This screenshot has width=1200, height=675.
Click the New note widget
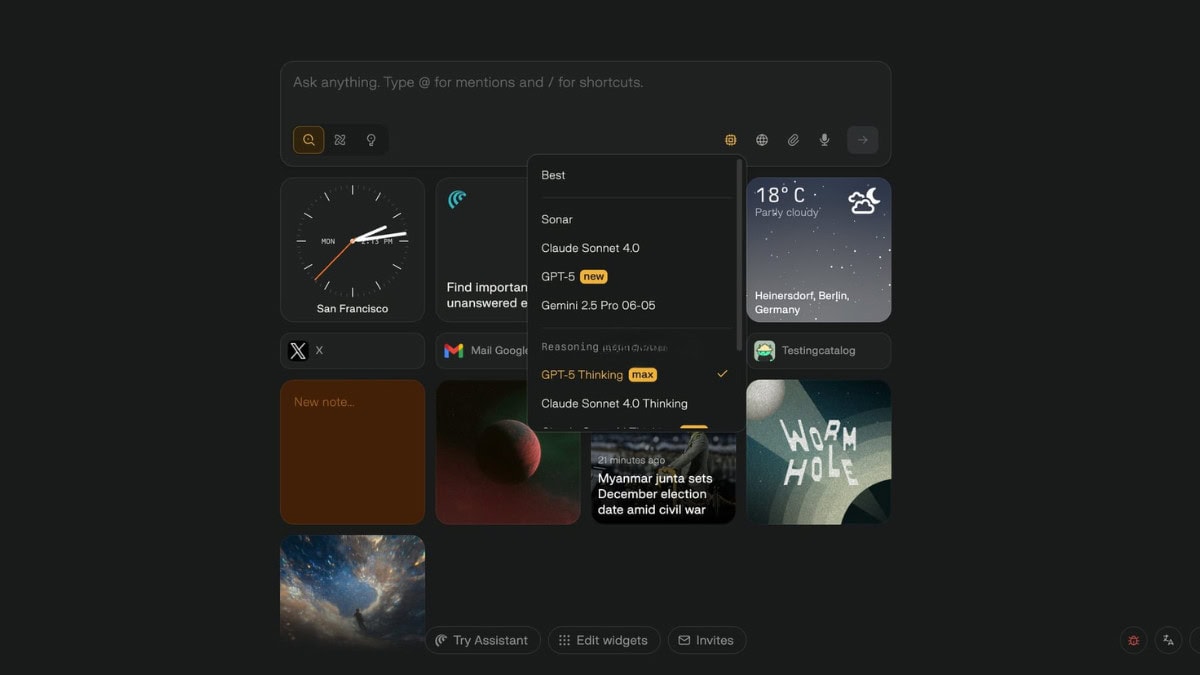pos(353,451)
